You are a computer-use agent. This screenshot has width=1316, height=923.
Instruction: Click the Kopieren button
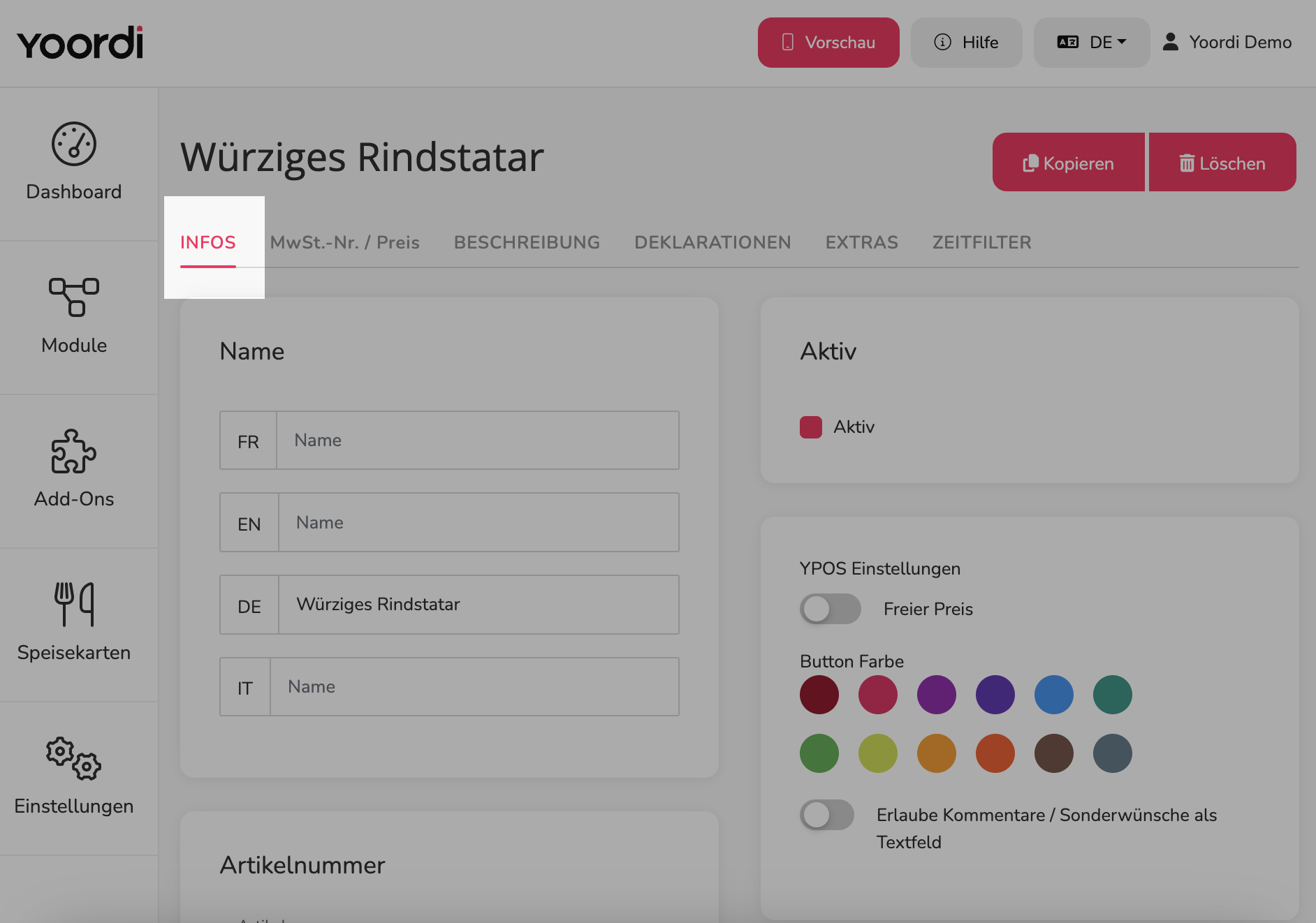pos(1069,162)
